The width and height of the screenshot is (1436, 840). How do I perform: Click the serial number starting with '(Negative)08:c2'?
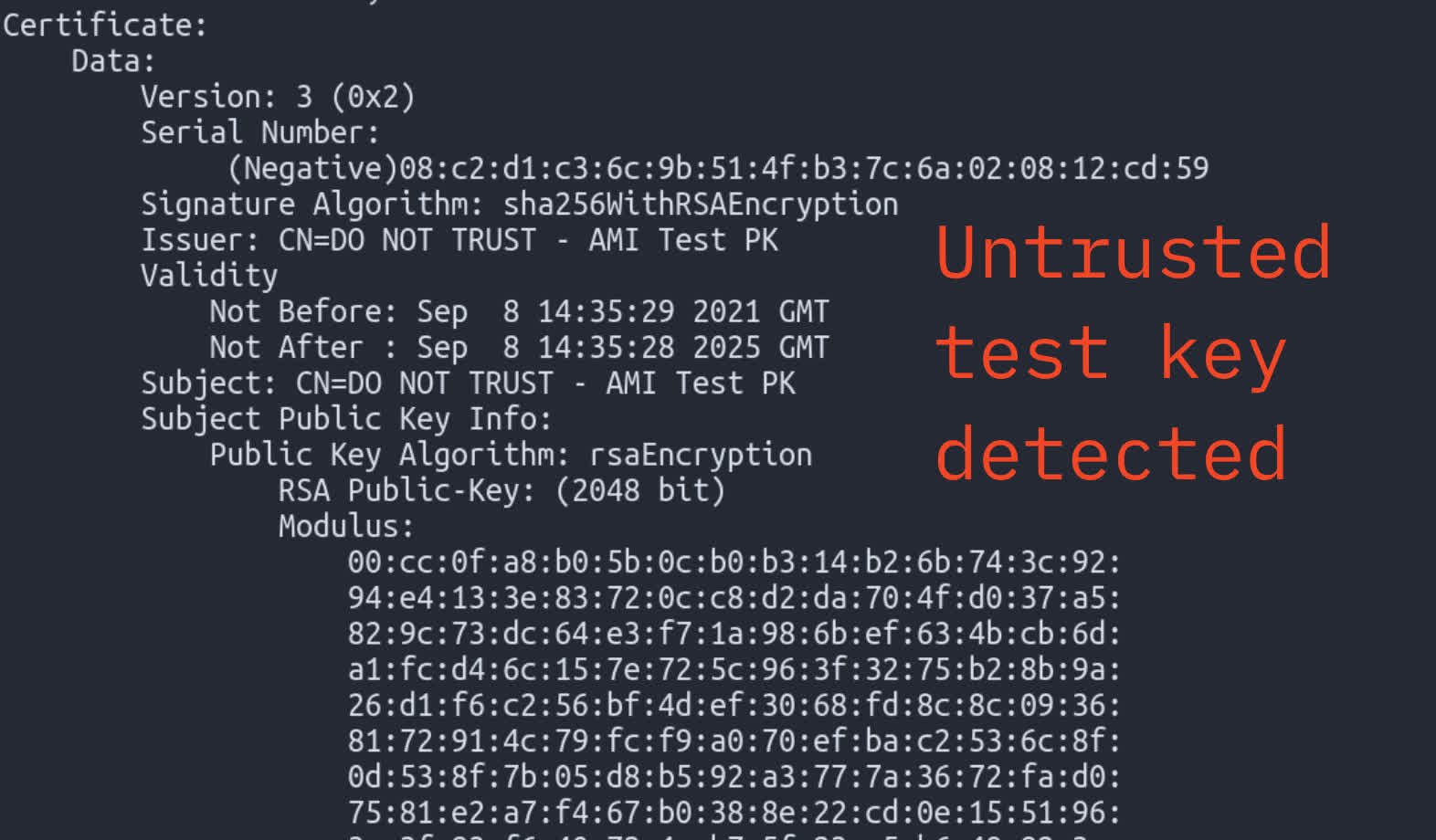[x=718, y=168]
